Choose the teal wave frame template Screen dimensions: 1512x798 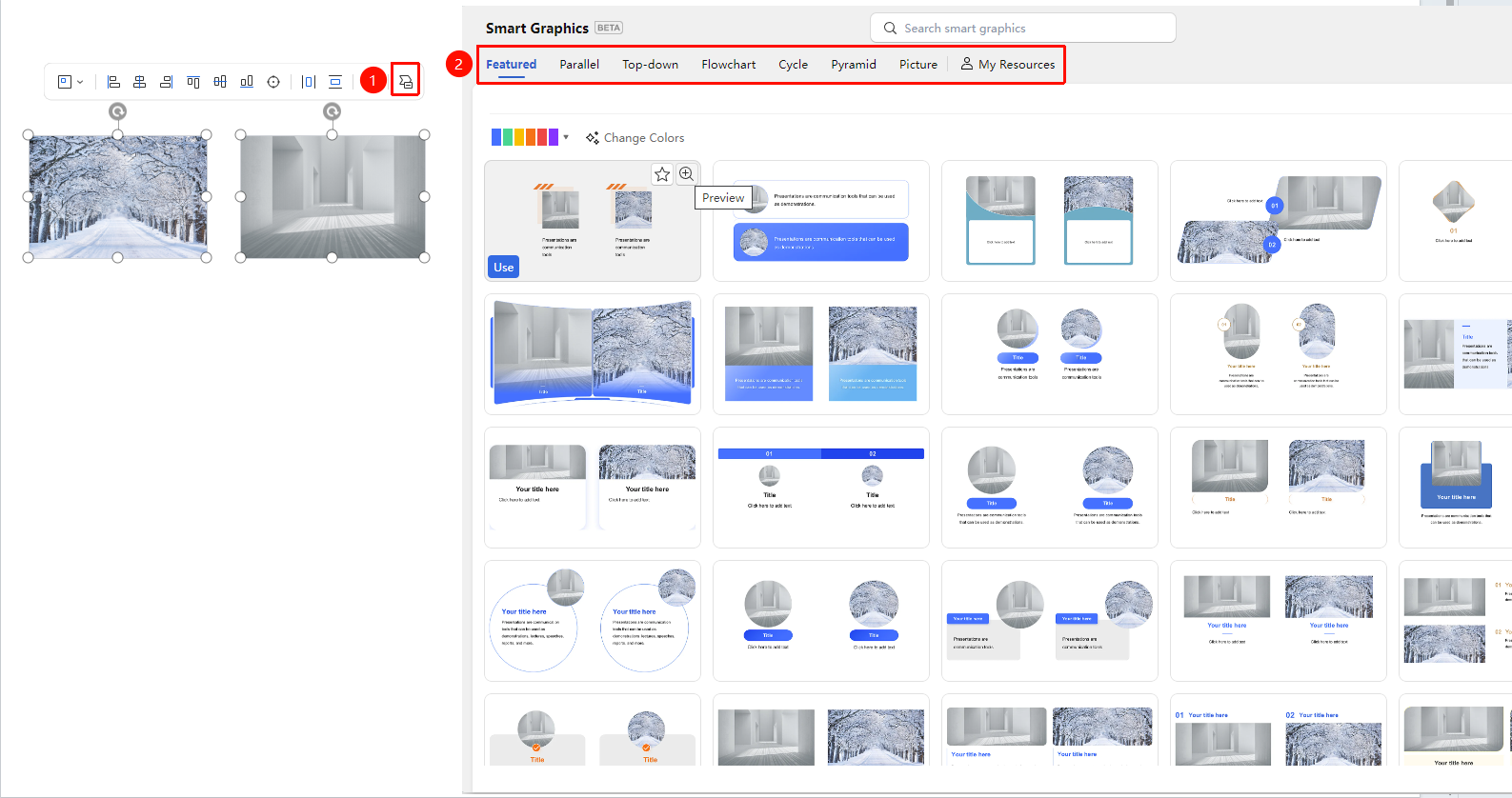click(x=1050, y=221)
